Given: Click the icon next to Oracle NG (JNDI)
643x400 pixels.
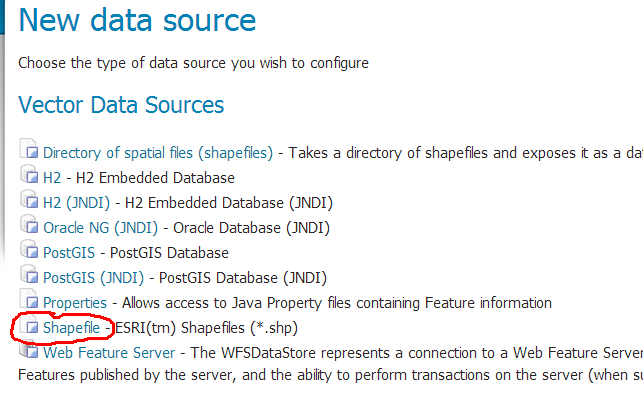Looking at the screenshot, I should (29, 224).
